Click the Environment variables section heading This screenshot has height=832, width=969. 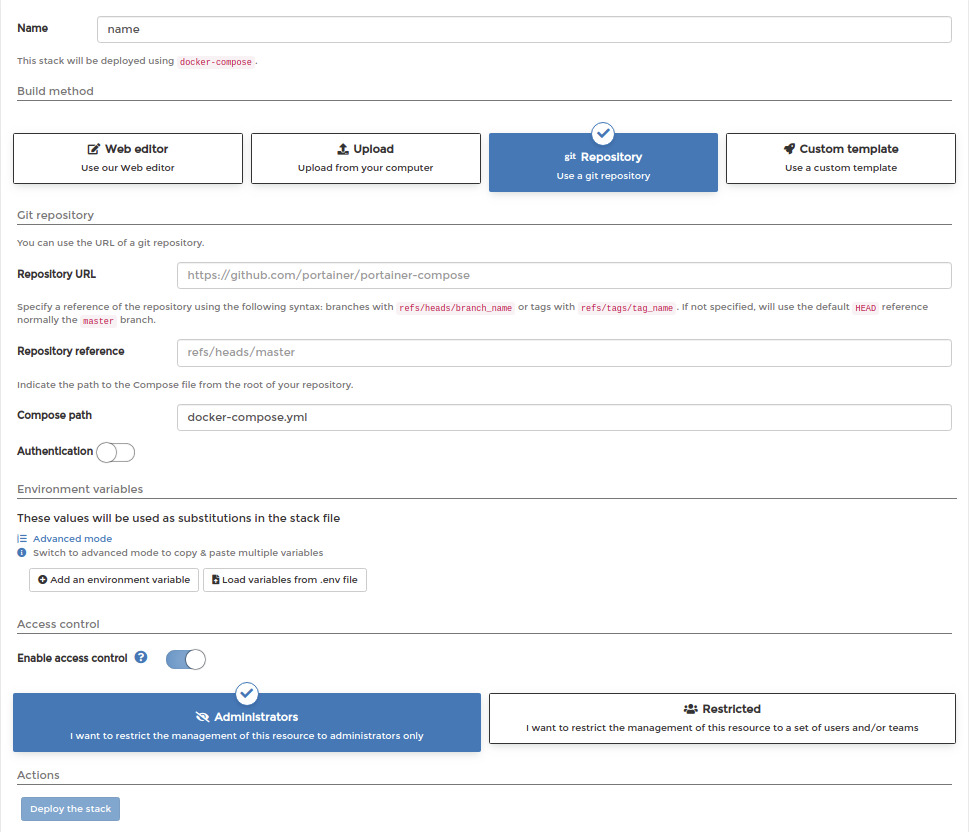point(80,489)
